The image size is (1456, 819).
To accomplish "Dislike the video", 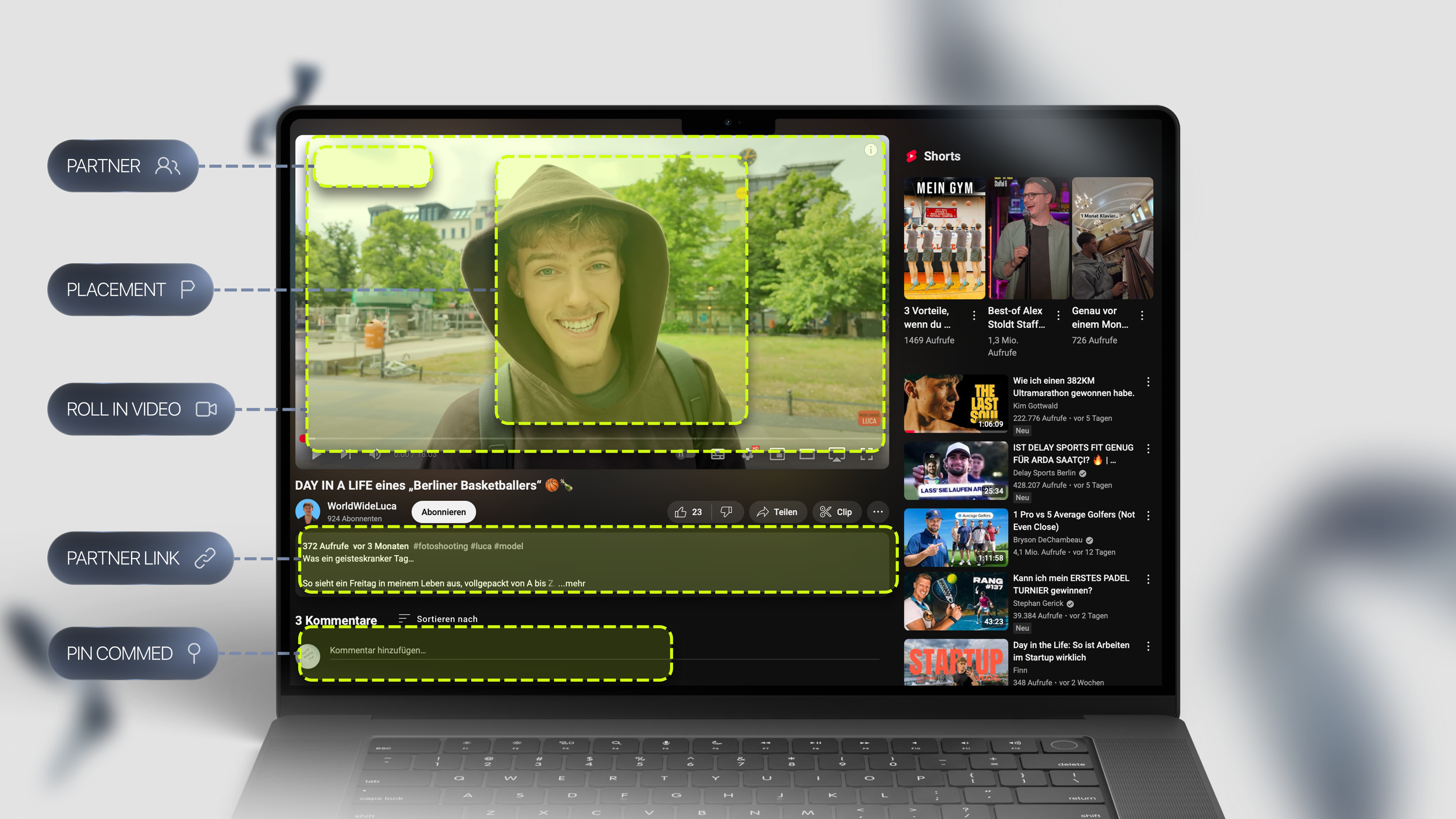I will pyautogui.click(x=726, y=512).
